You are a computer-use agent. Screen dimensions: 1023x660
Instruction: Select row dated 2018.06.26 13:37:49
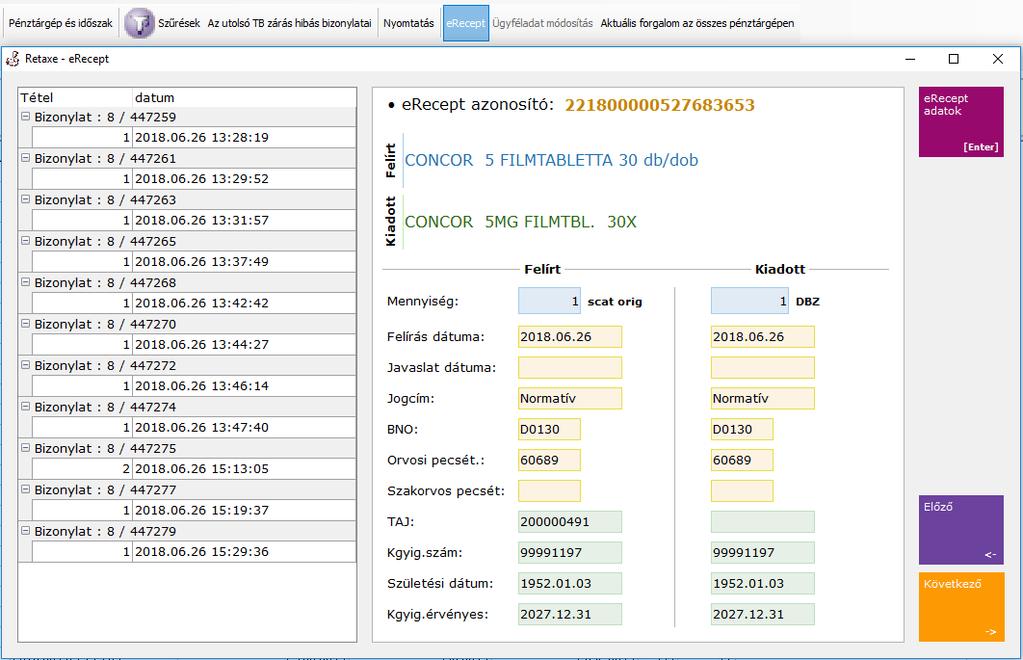(194, 262)
